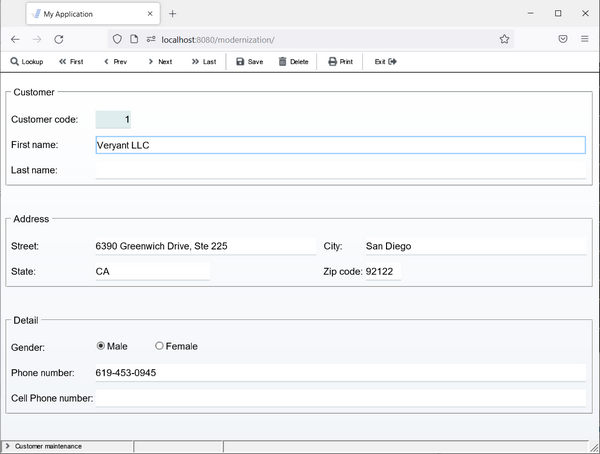Go to Prev record

click(x=115, y=61)
